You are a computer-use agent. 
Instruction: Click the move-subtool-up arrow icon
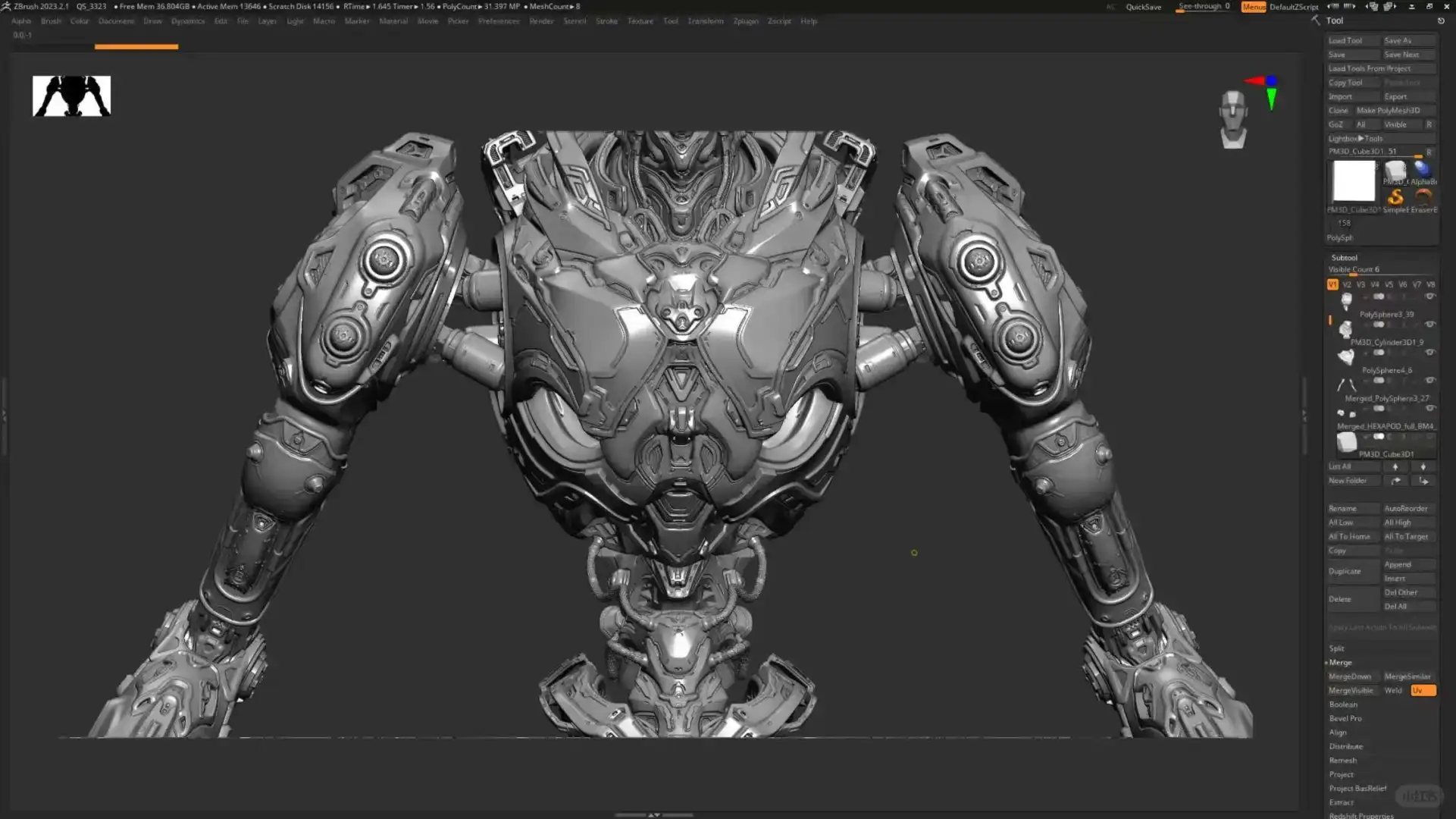pyautogui.click(x=1395, y=466)
